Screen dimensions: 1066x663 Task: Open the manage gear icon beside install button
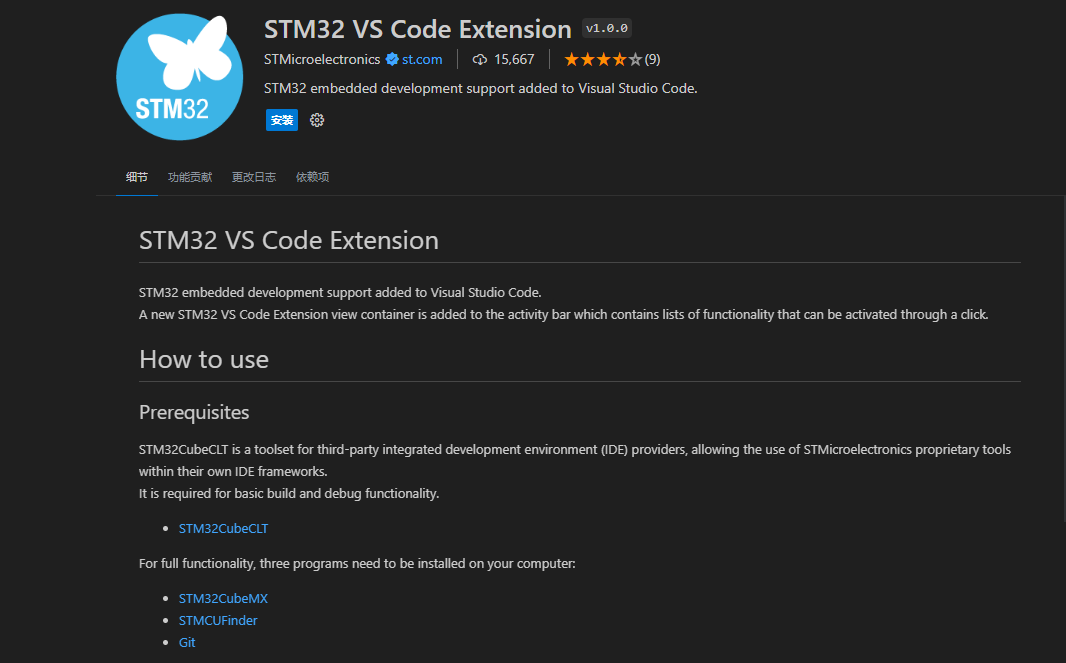pyautogui.click(x=317, y=120)
